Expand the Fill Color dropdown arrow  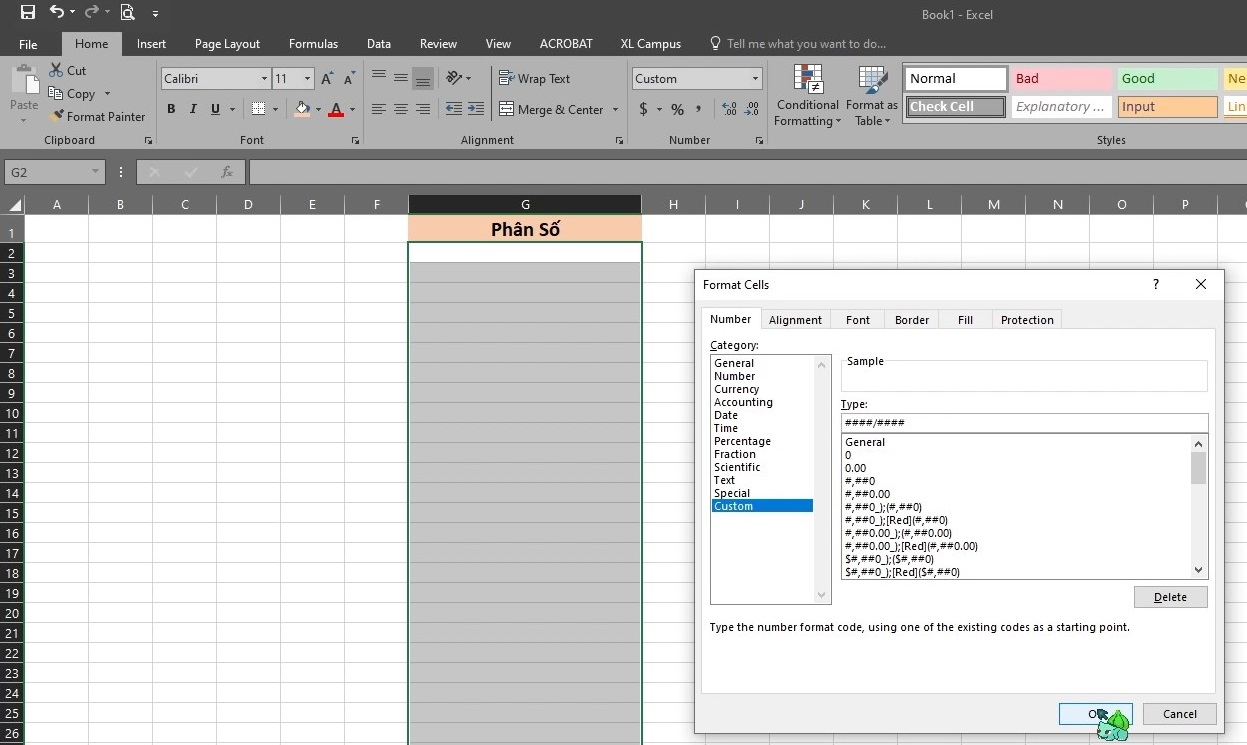pyautogui.click(x=316, y=109)
